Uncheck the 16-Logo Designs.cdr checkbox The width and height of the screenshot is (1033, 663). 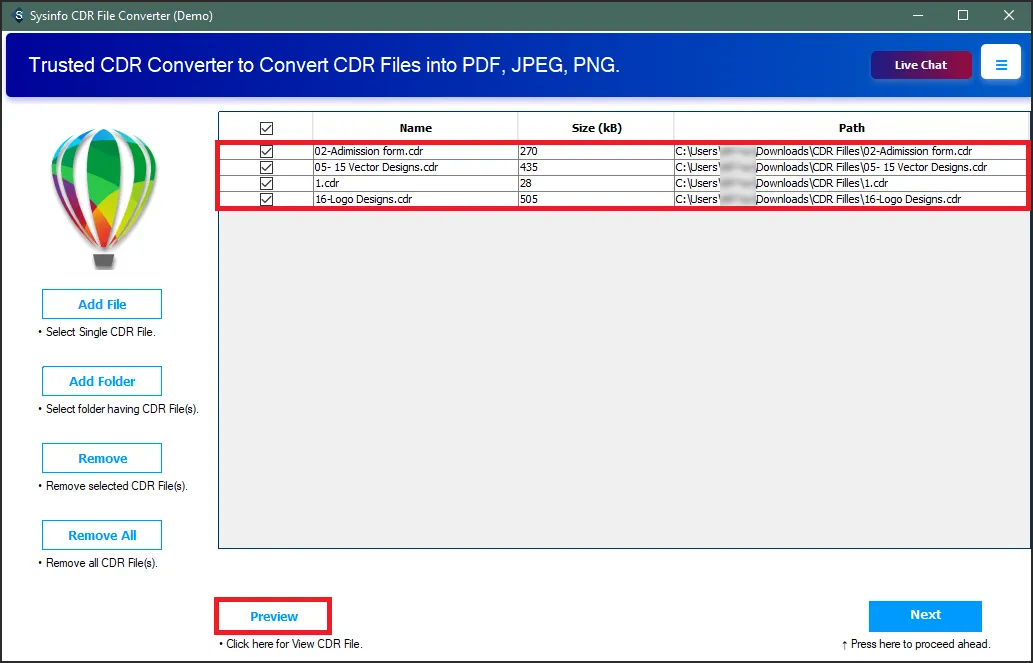coord(266,199)
